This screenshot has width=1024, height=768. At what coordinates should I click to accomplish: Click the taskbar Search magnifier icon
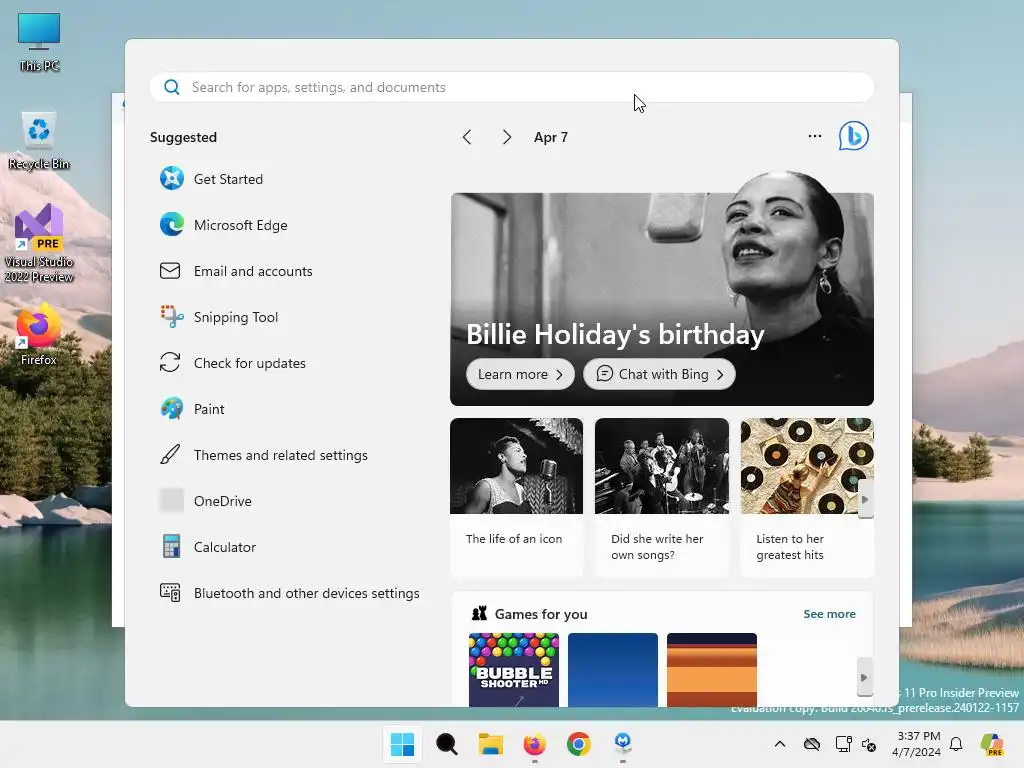coord(447,744)
